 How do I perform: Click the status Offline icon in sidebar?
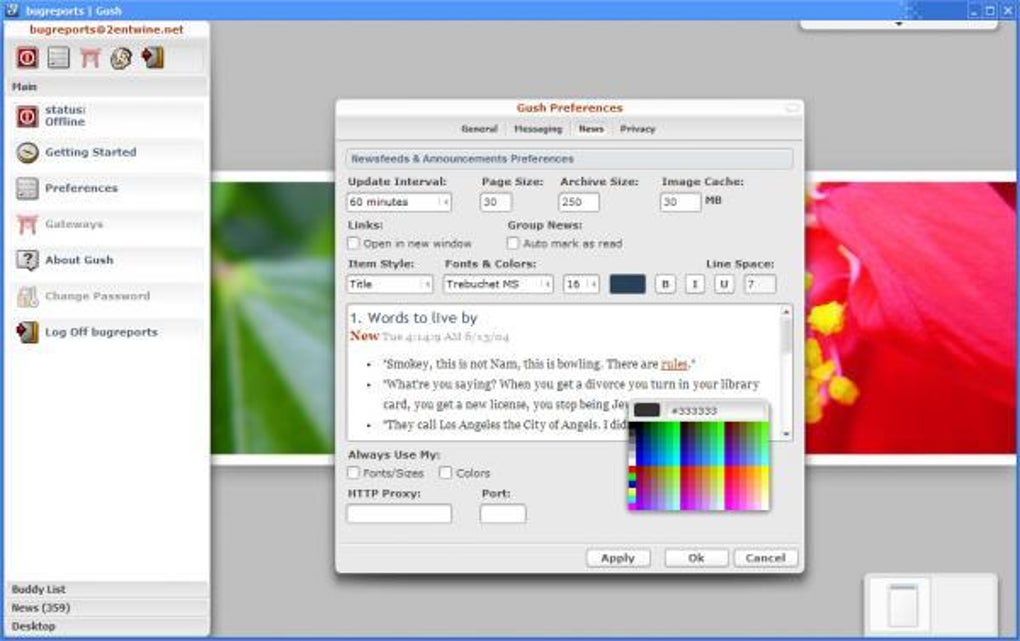click(x=27, y=116)
